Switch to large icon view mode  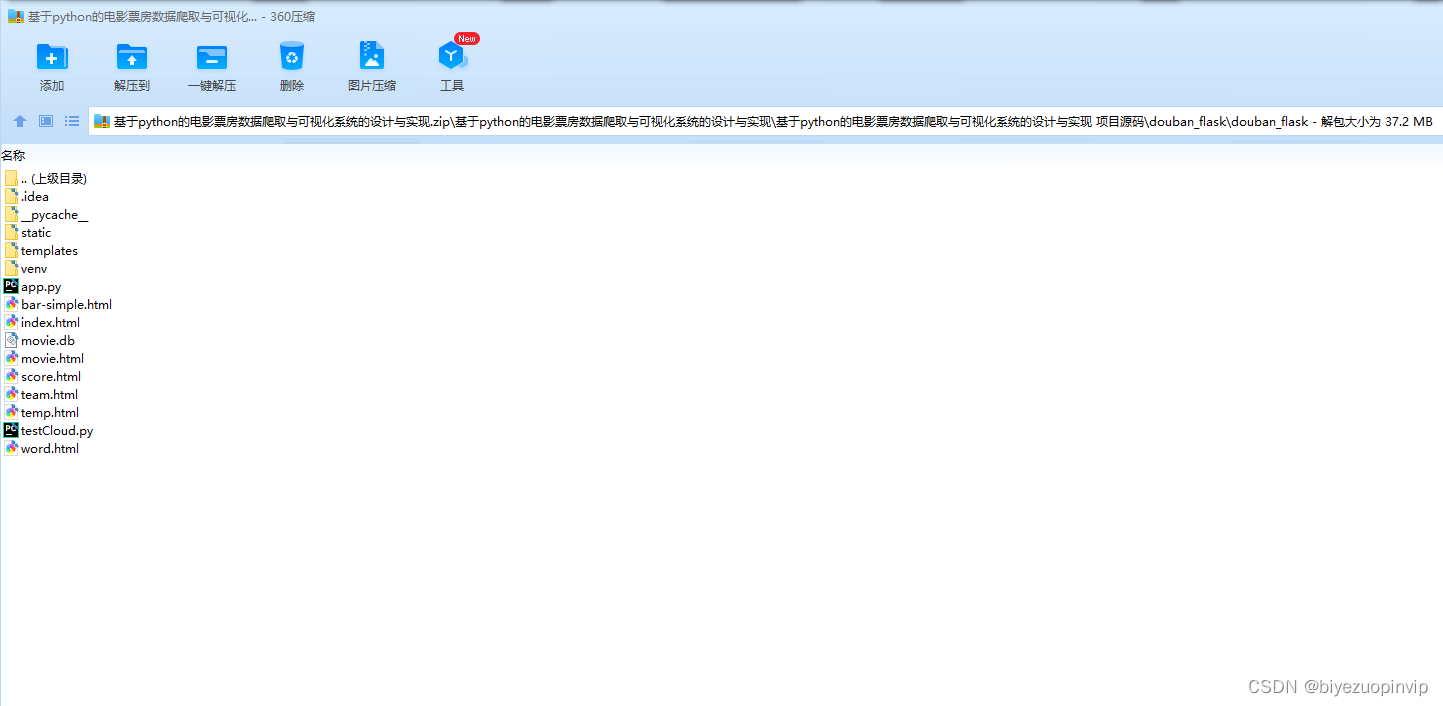click(x=45, y=121)
